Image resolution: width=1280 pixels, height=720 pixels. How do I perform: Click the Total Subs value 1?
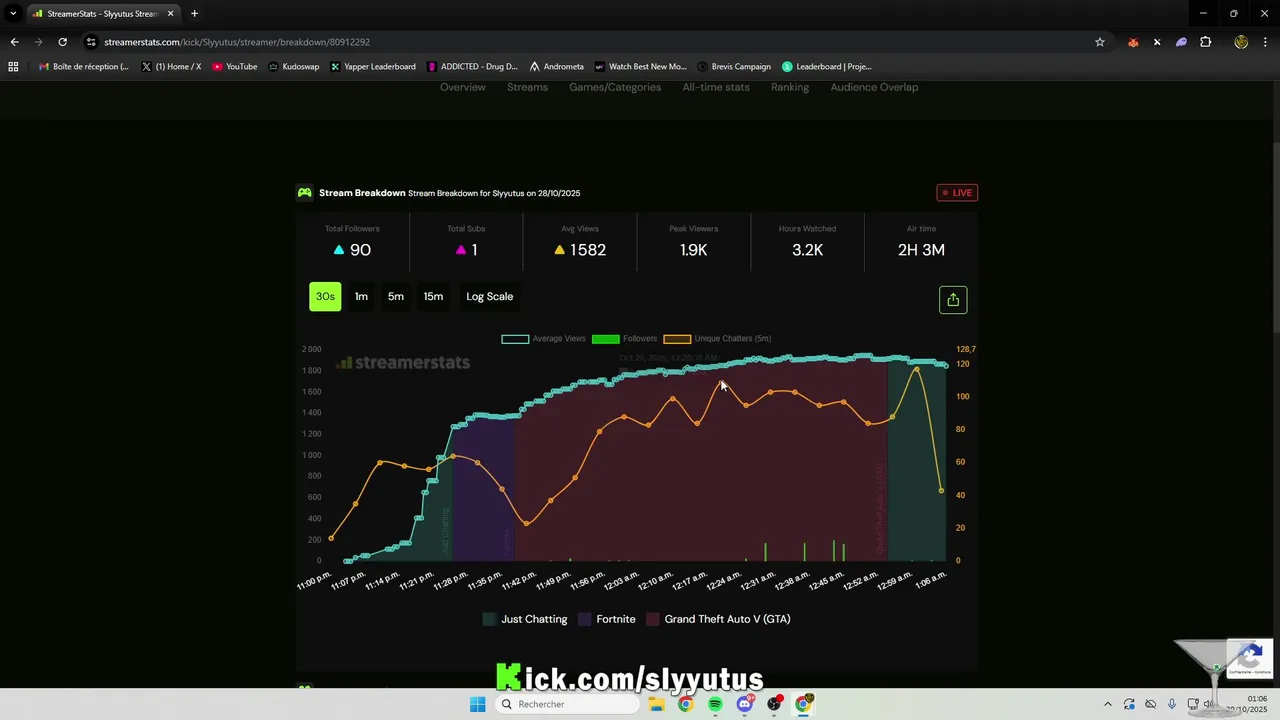(474, 250)
